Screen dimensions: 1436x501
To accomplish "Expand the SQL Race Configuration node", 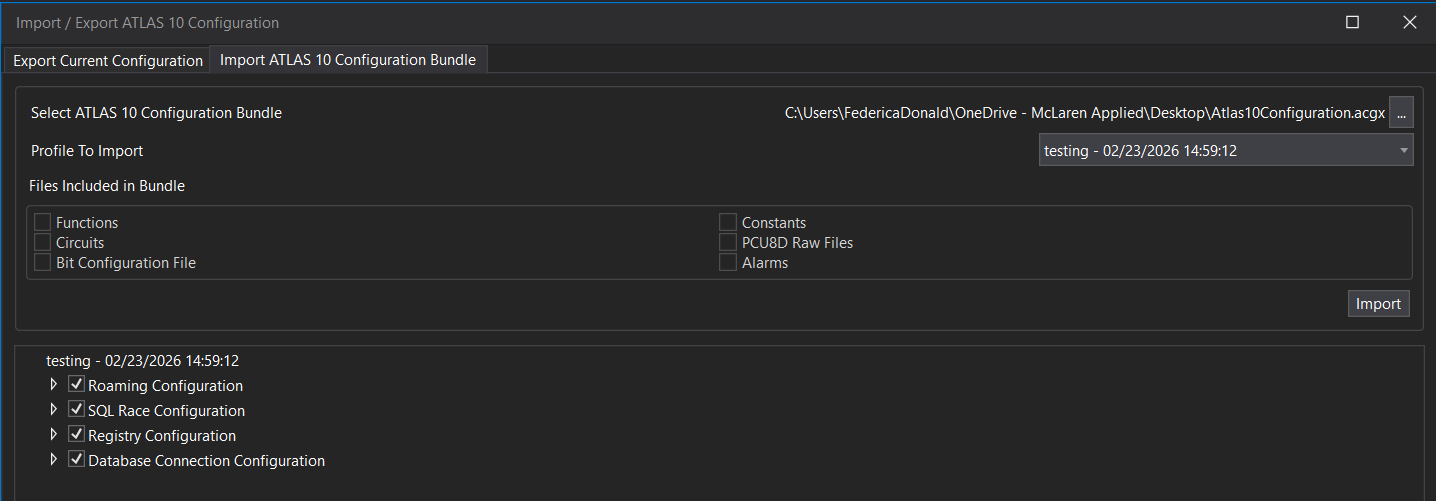I will click(x=54, y=409).
